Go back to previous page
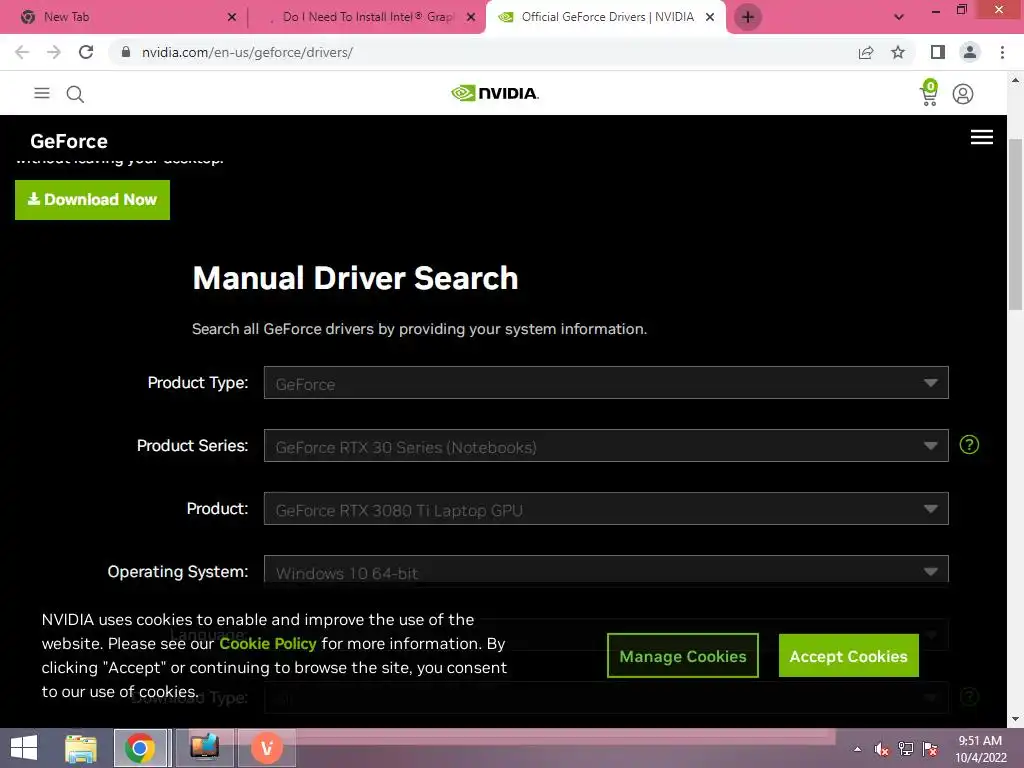Image resolution: width=1024 pixels, height=768 pixels. (22, 52)
